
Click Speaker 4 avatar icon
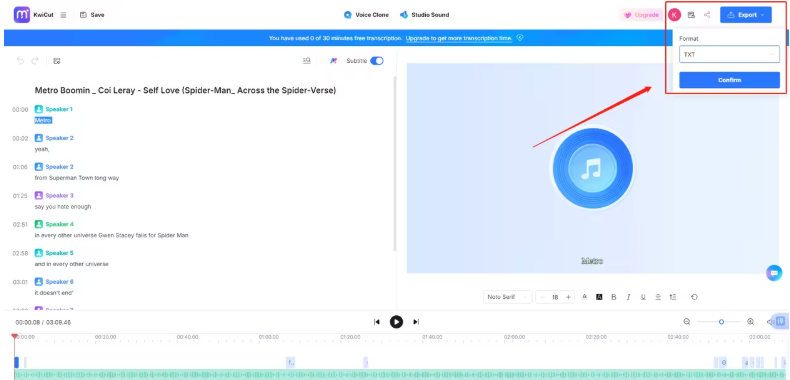(x=39, y=224)
